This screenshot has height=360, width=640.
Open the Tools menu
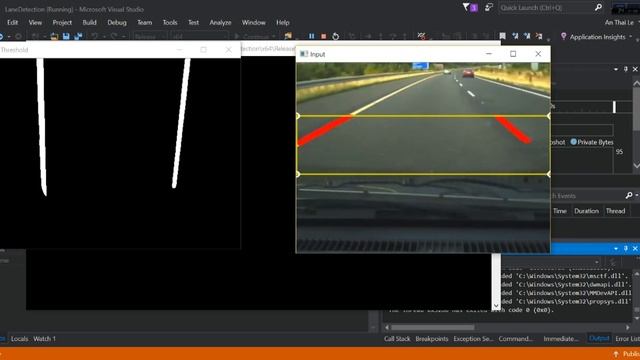(x=170, y=23)
